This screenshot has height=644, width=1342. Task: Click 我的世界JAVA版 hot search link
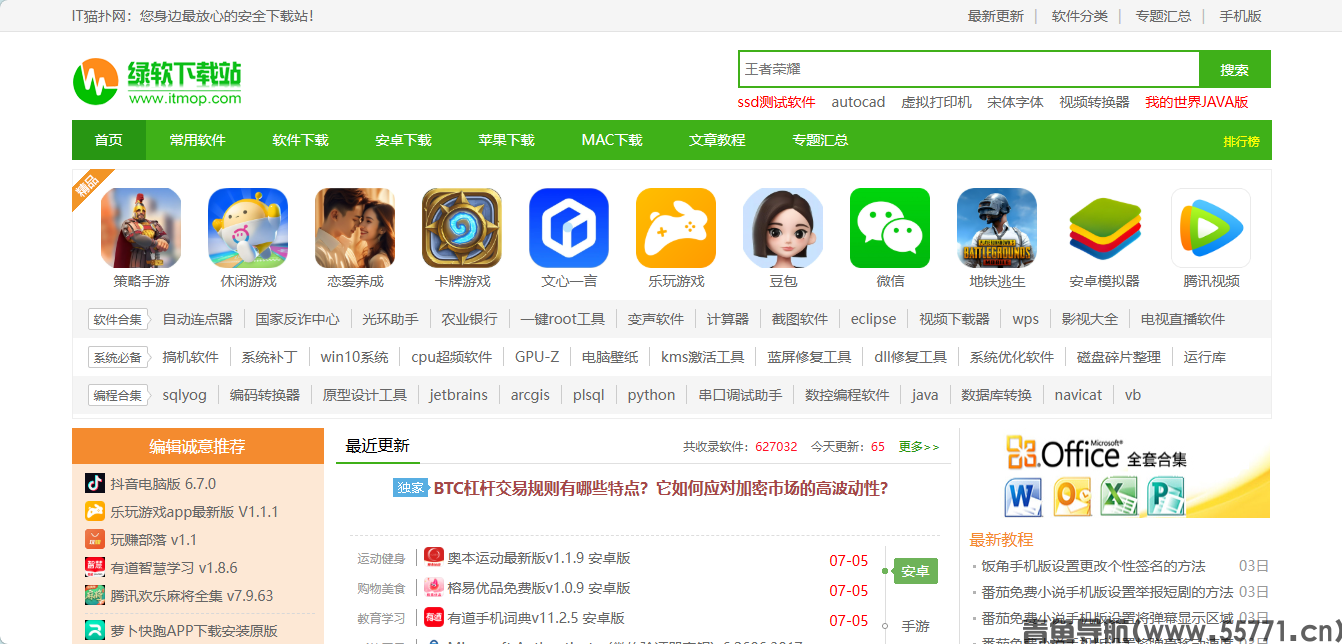[1197, 102]
